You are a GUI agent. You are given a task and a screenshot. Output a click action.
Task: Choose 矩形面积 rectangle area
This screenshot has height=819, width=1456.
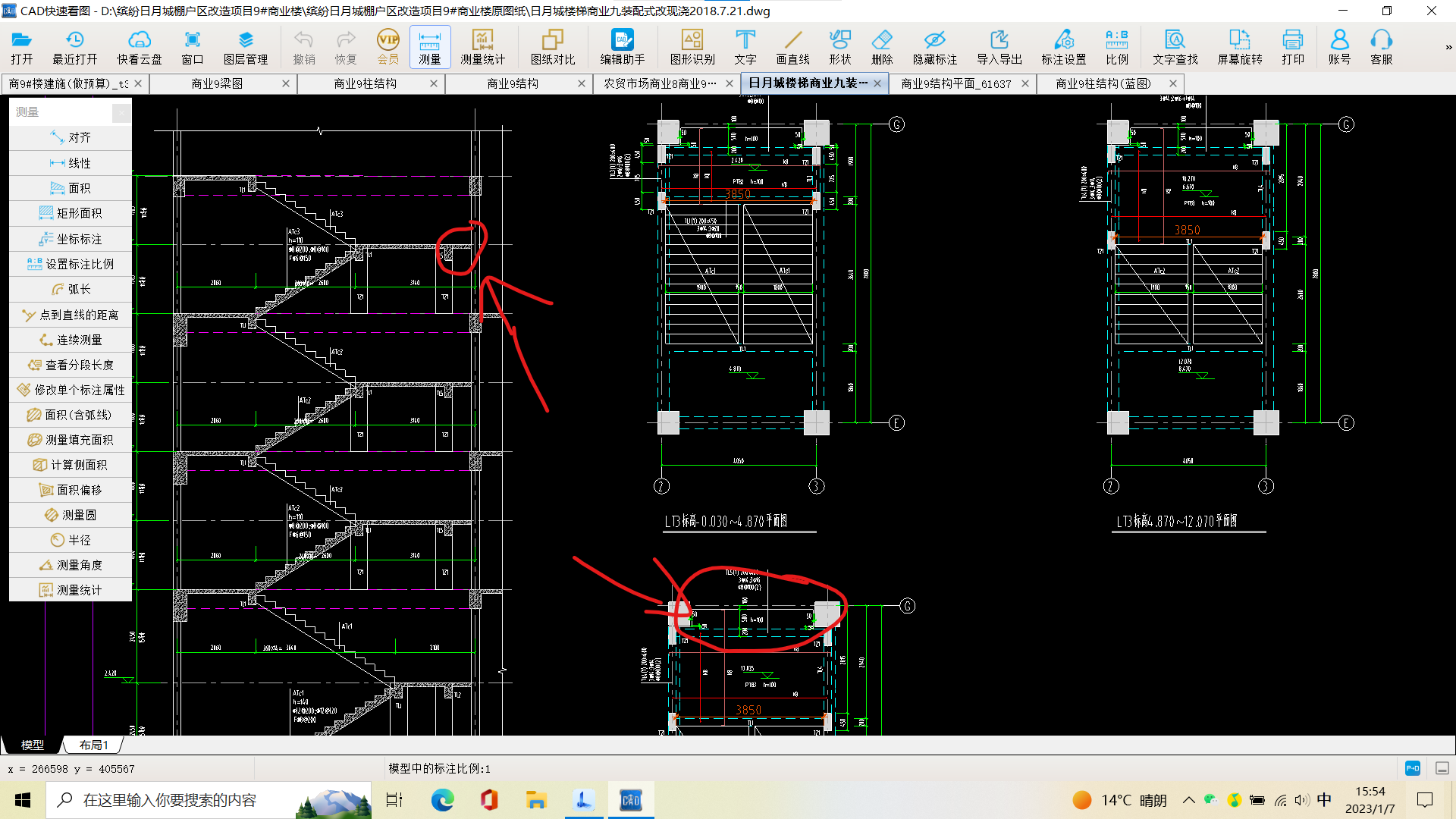point(71,213)
